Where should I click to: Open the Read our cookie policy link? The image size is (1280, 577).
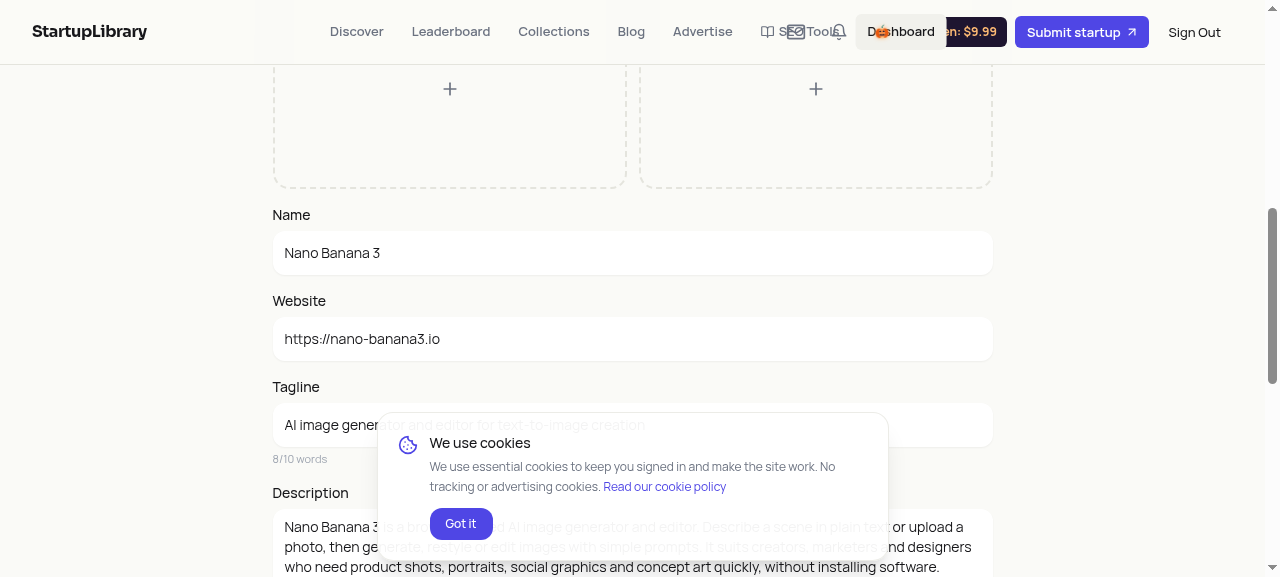coord(665,487)
